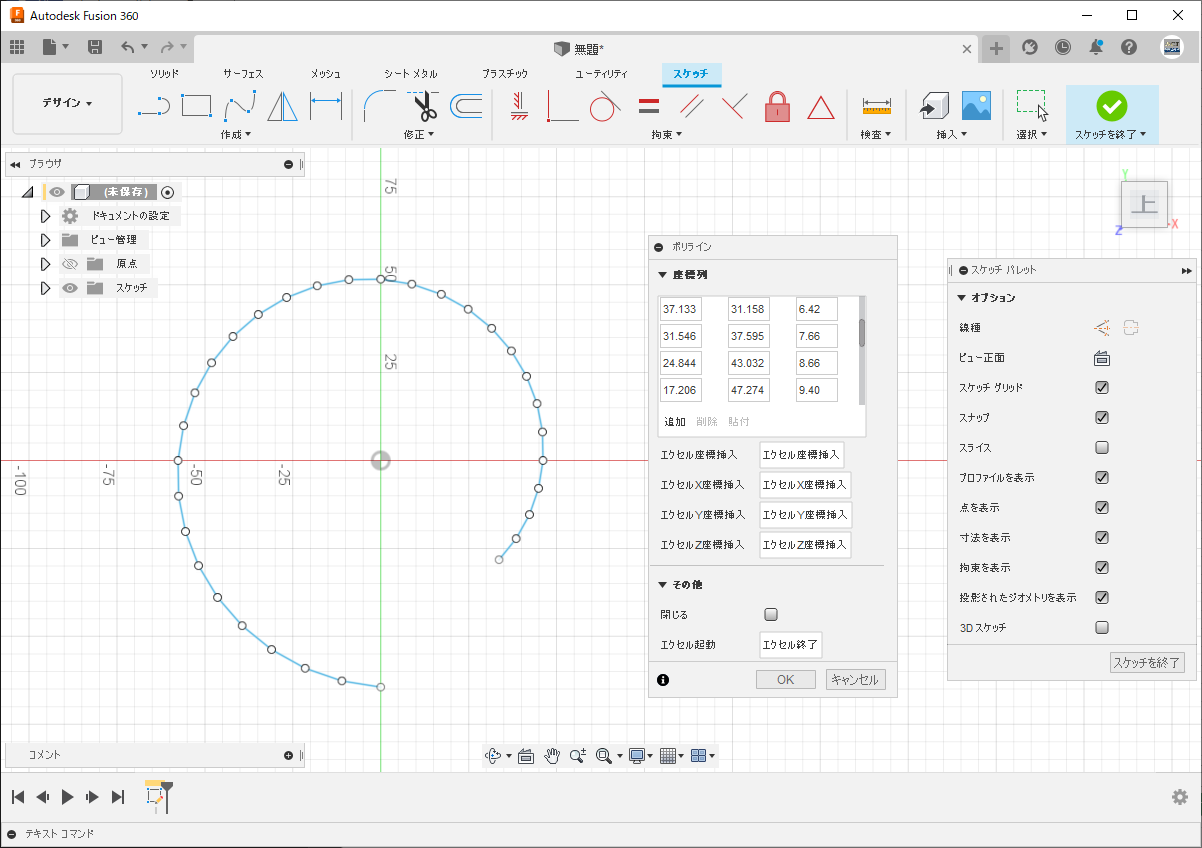Open the ユーティリティ tab
Viewport: 1202px width, 848px height.
click(601, 74)
